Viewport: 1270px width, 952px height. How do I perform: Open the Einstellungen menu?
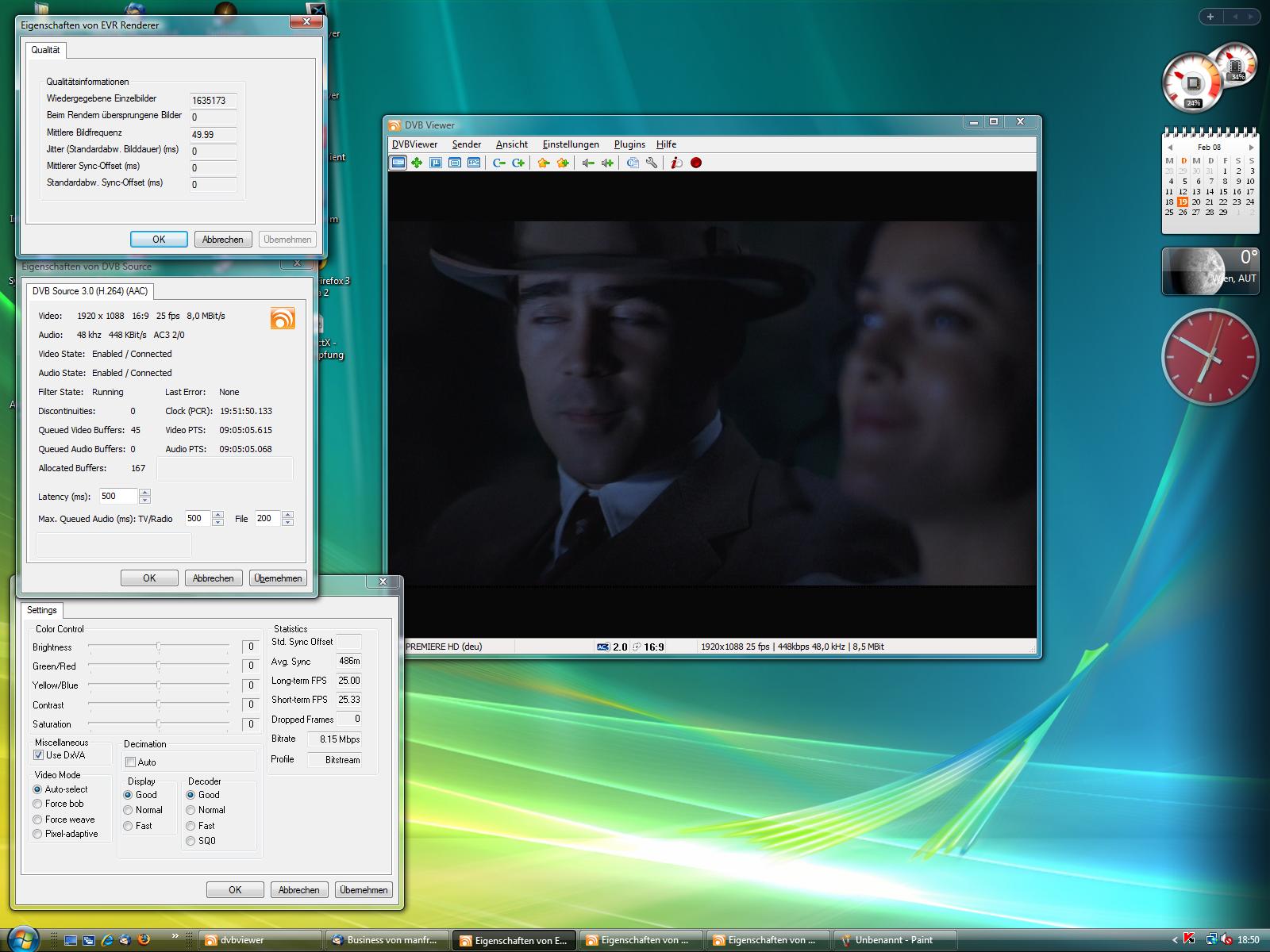click(571, 144)
